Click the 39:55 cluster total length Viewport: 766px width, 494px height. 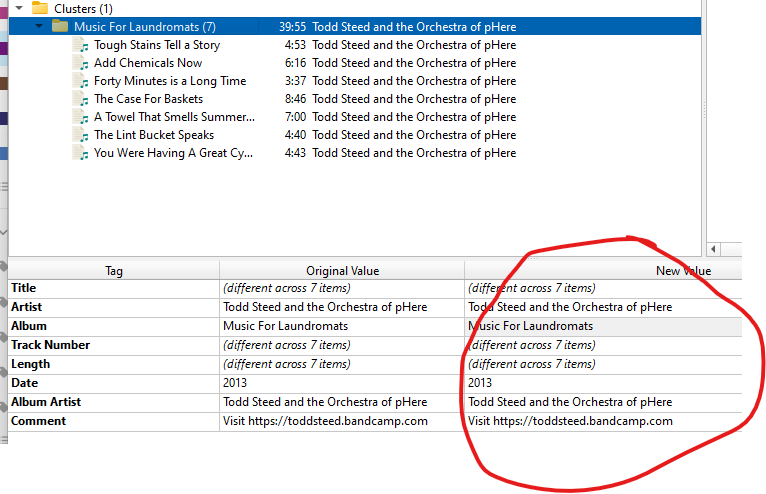(292, 27)
